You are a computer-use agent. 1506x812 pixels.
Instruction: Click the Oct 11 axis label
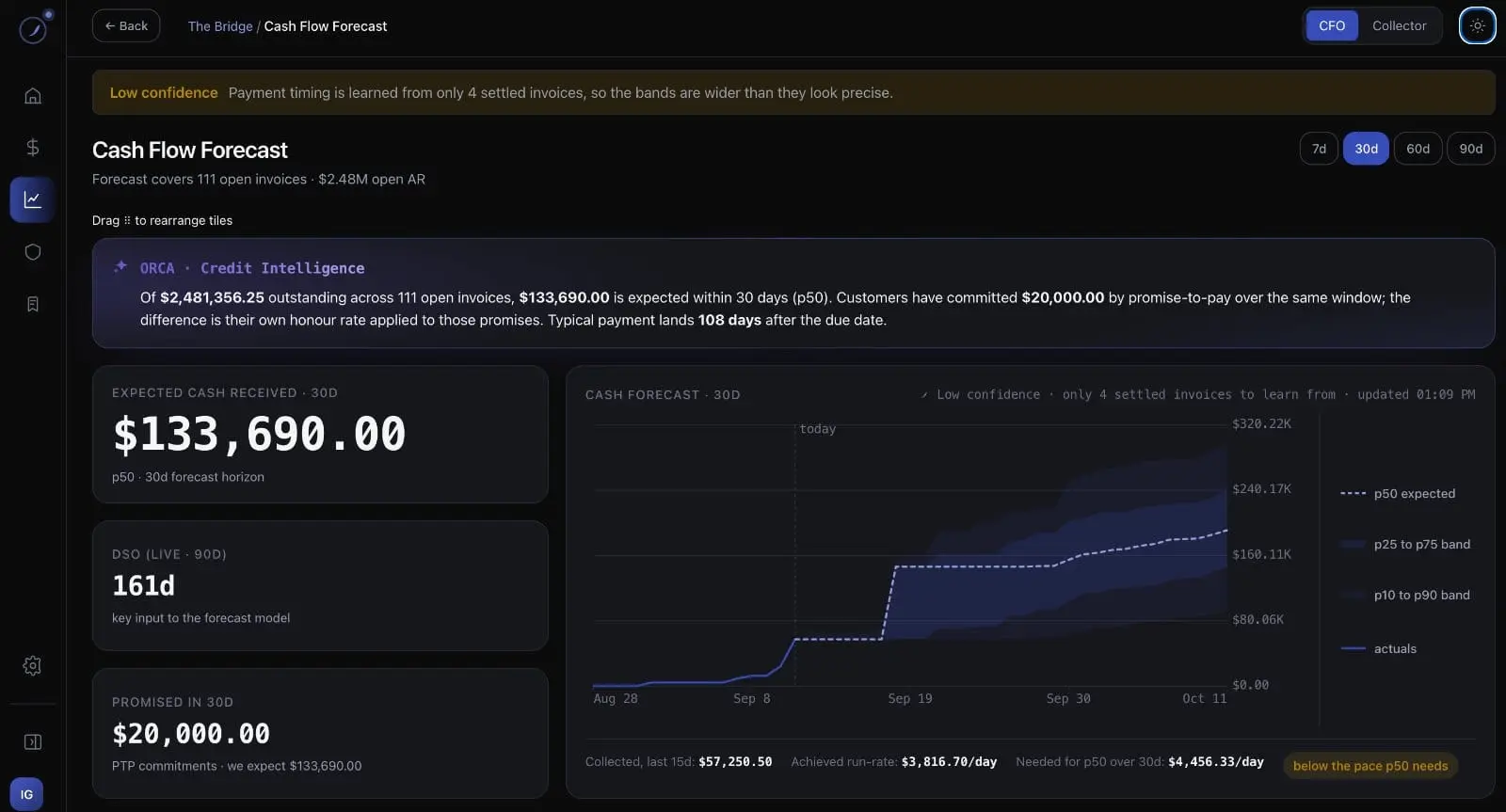click(1205, 698)
